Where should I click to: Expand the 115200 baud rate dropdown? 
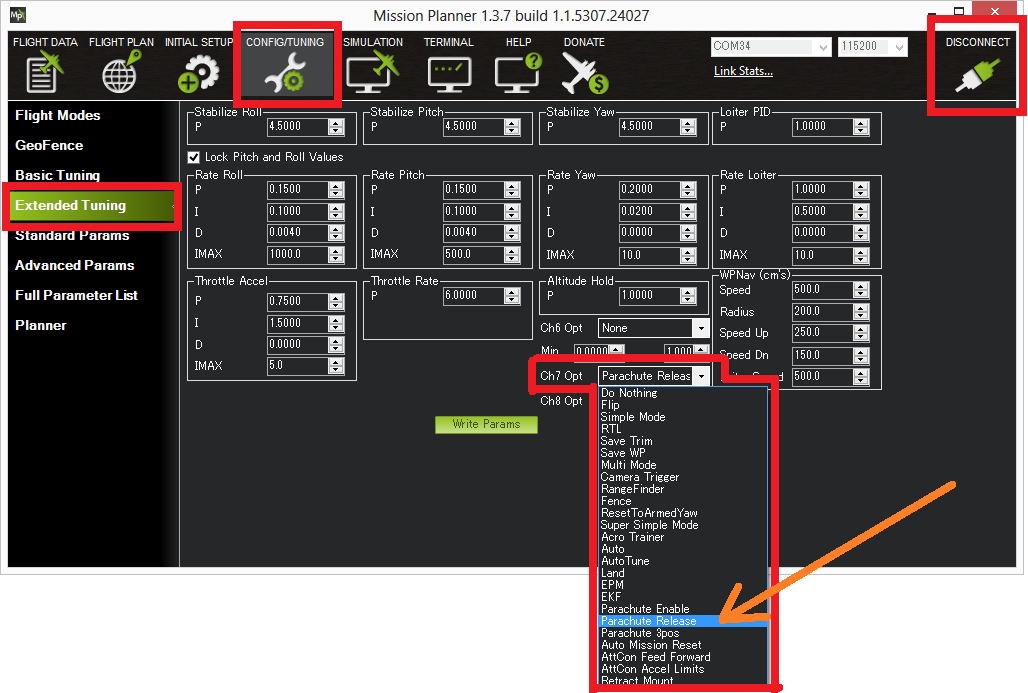pos(899,47)
